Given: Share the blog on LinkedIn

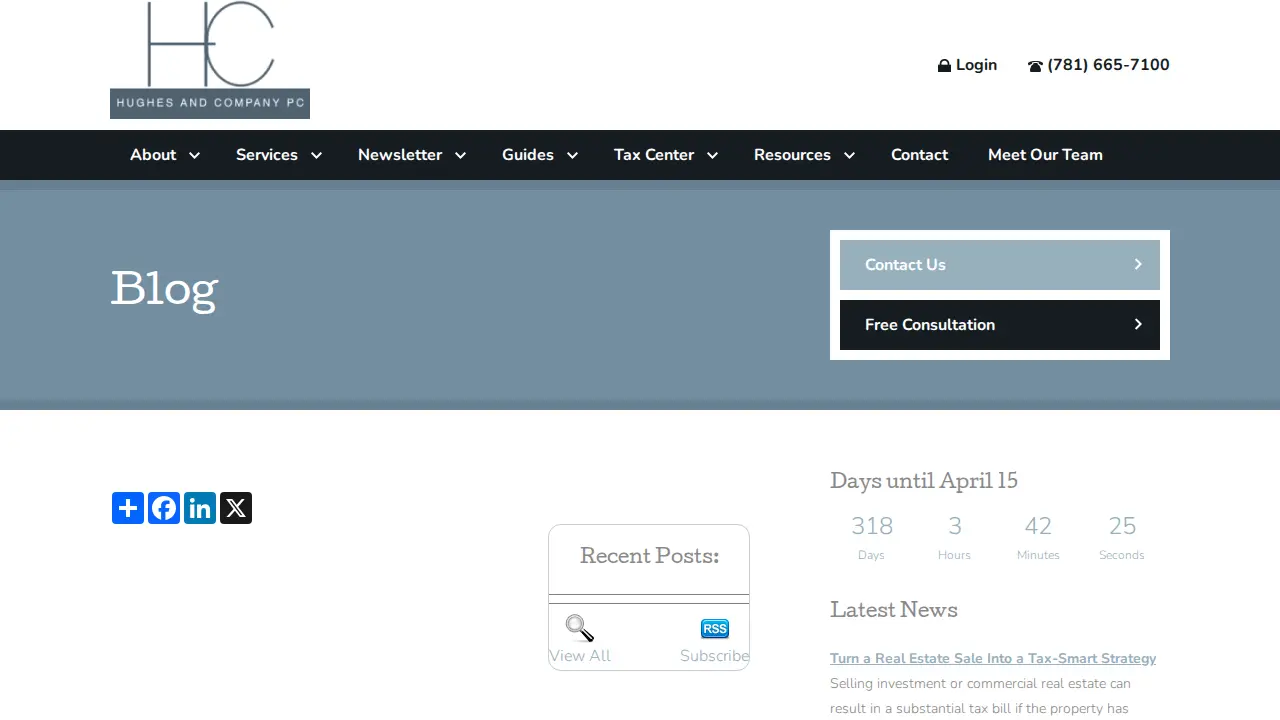Looking at the screenshot, I should click(x=200, y=508).
